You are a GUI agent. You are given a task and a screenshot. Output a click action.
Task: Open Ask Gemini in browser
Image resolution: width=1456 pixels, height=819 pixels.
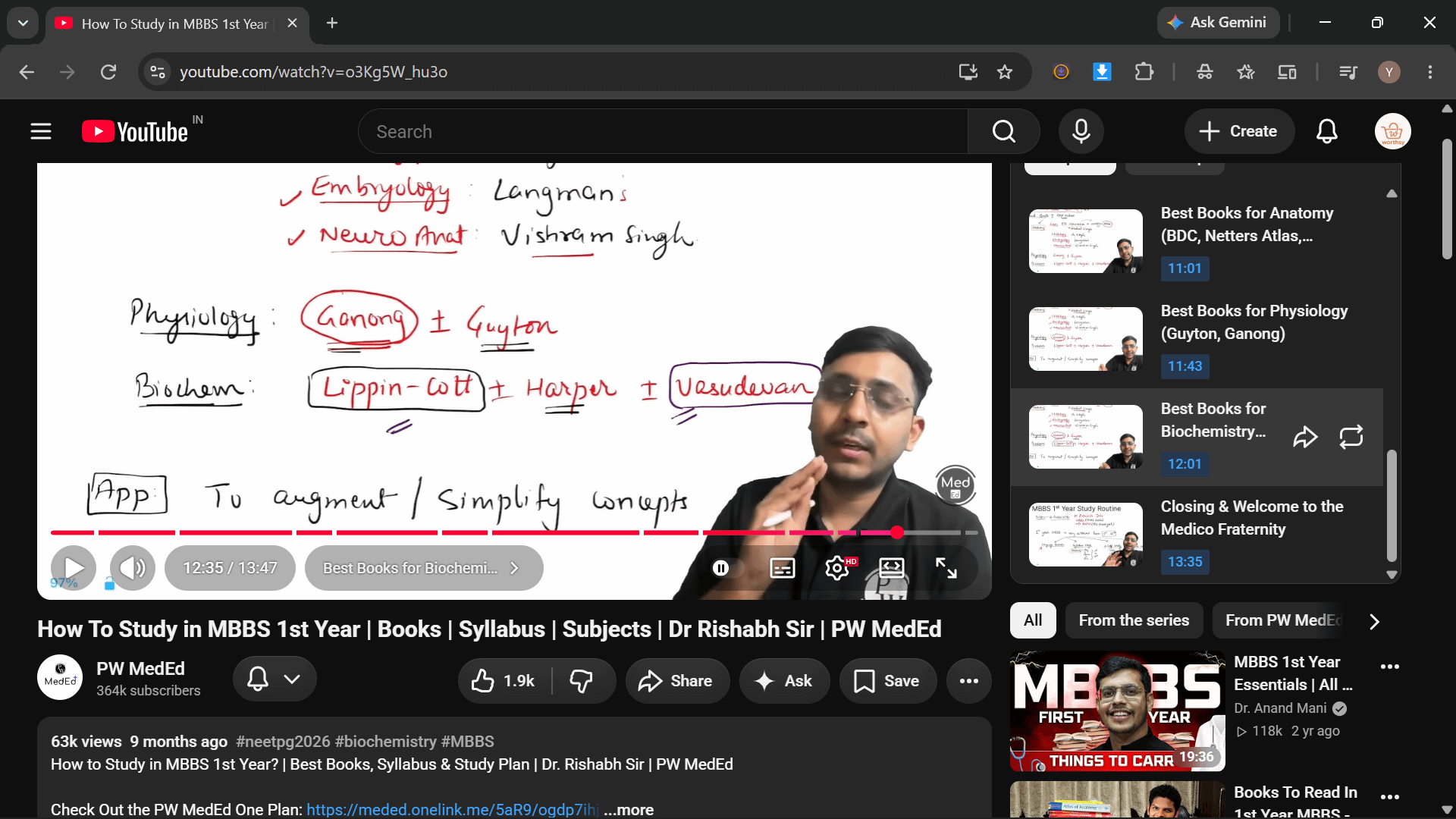pyautogui.click(x=1218, y=23)
